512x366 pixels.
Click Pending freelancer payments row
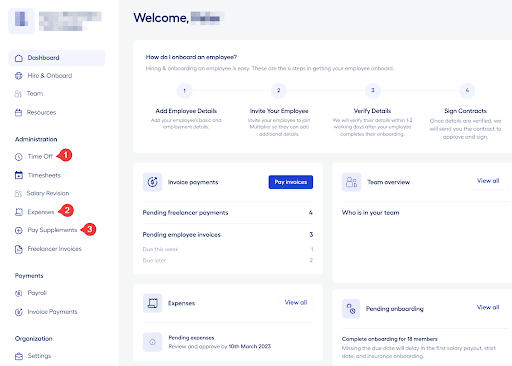[228, 213]
